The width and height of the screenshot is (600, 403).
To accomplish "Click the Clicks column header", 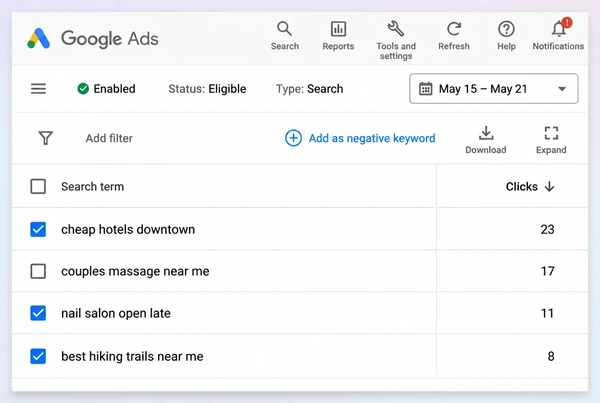I will [522, 186].
